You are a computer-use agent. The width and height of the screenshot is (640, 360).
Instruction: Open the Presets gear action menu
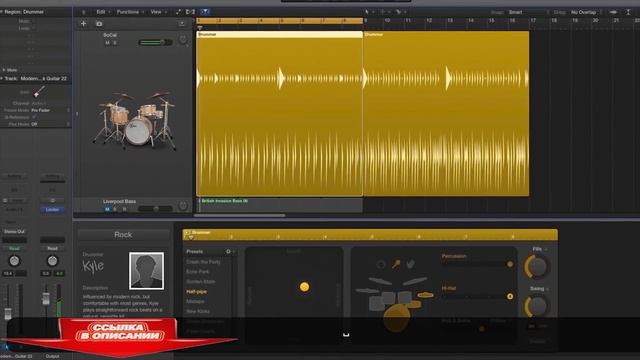229,251
